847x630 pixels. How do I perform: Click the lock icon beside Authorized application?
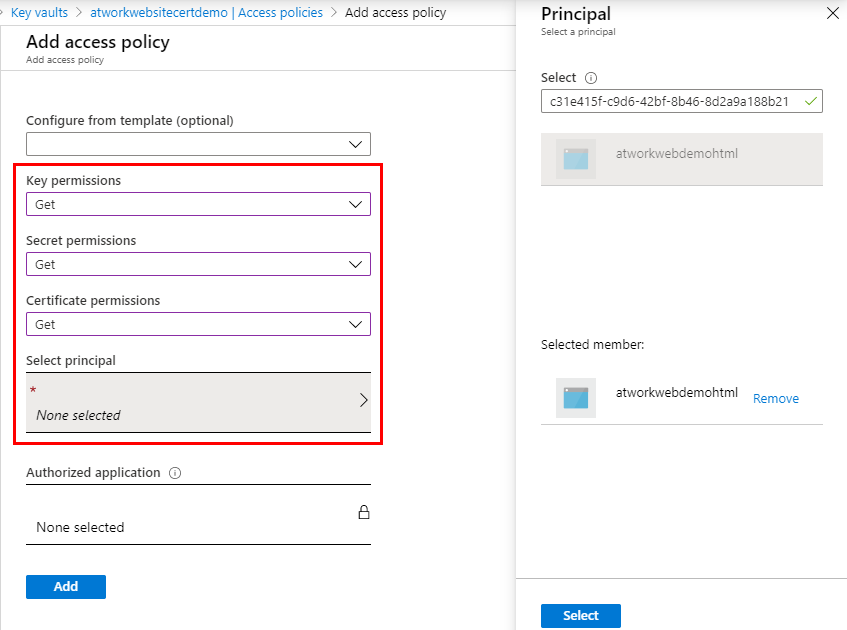point(364,513)
